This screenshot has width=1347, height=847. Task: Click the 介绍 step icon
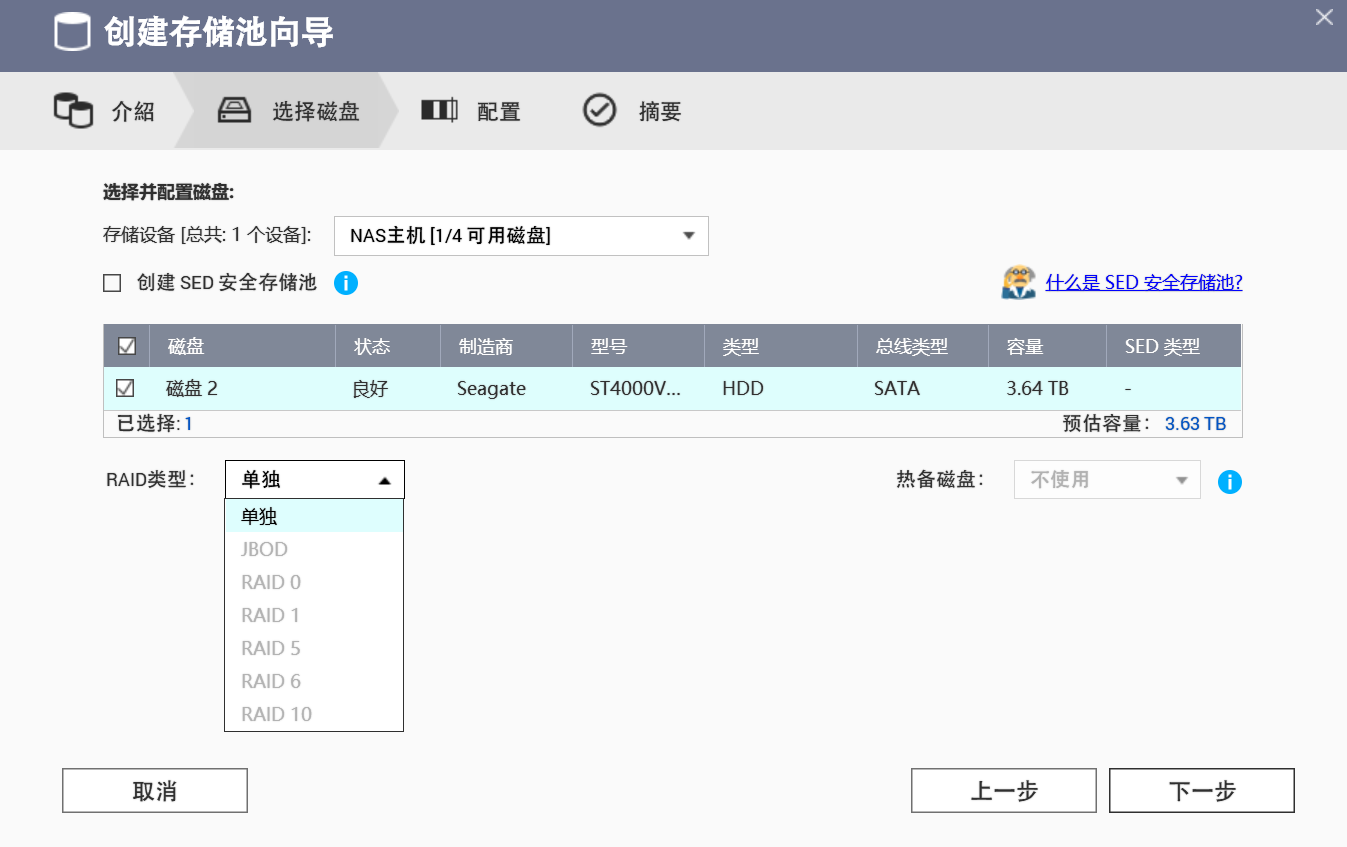(72, 110)
